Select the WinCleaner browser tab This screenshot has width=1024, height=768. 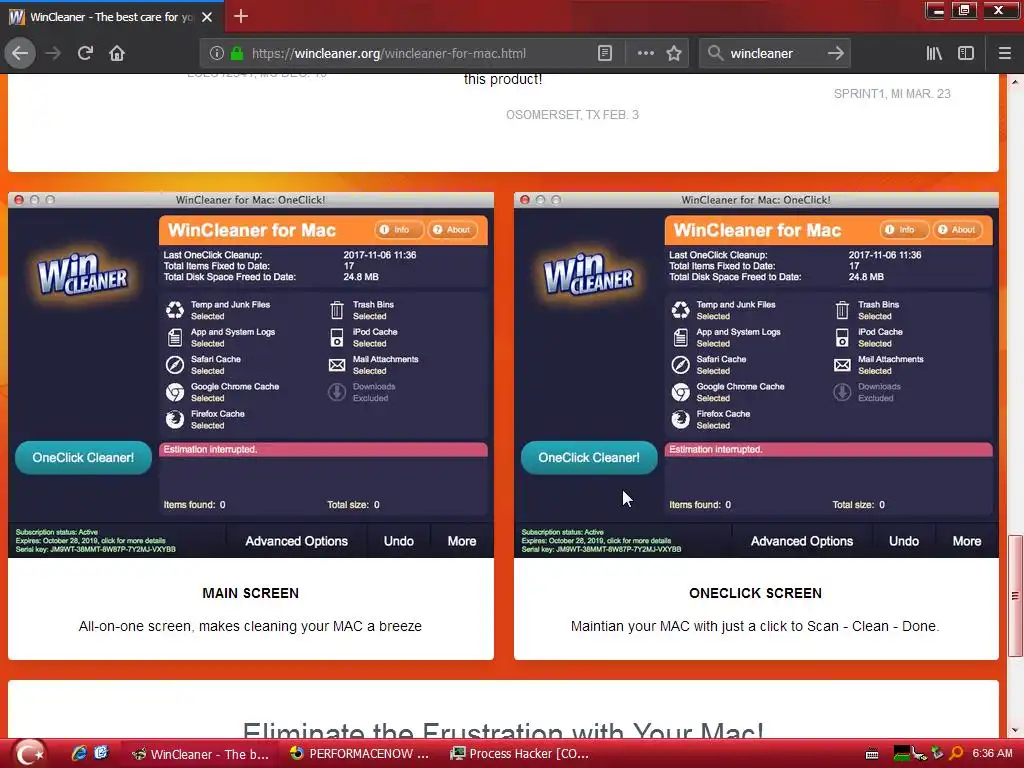[x=111, y=17]
